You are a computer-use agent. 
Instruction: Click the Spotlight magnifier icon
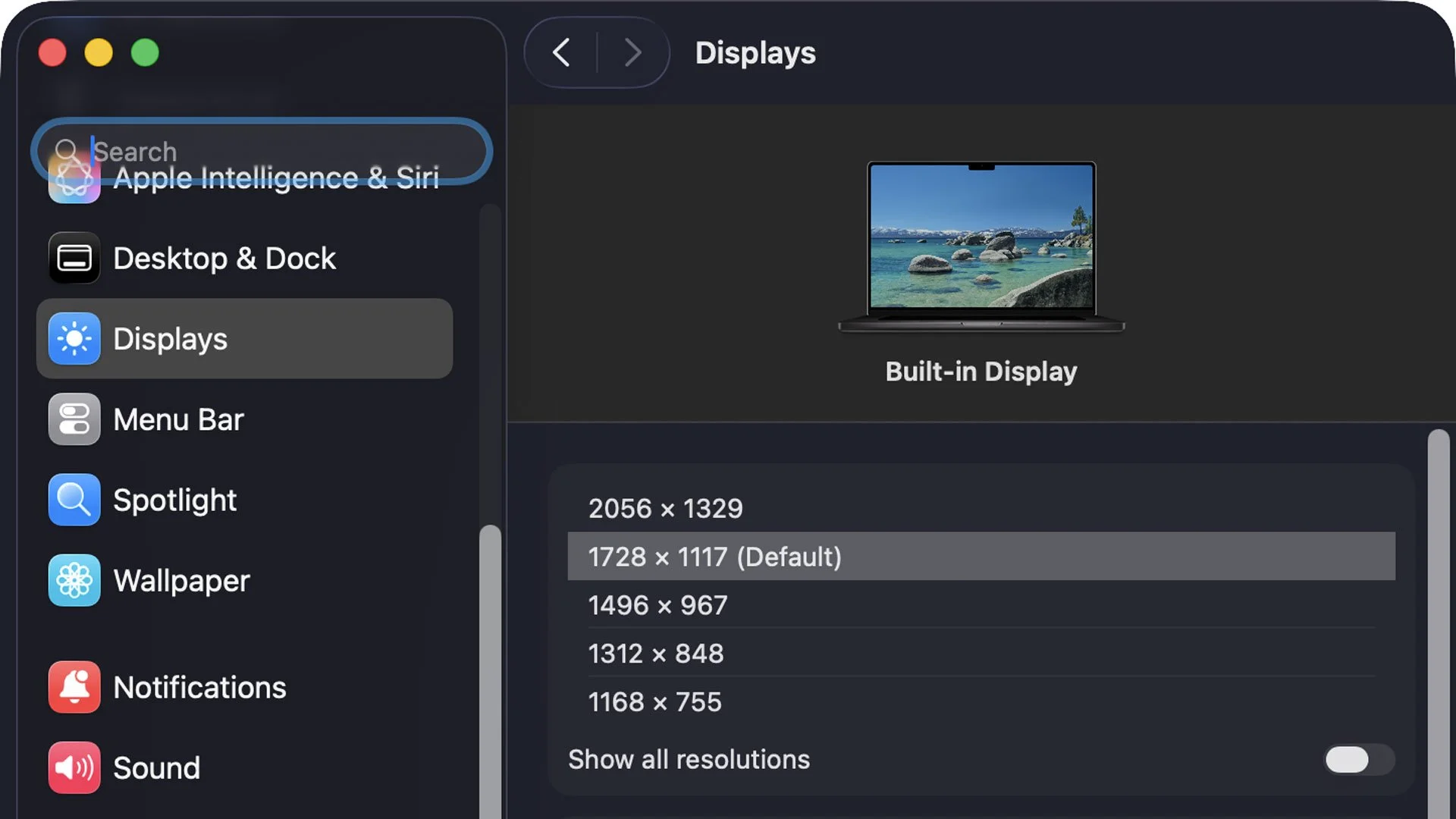point(74,500)
